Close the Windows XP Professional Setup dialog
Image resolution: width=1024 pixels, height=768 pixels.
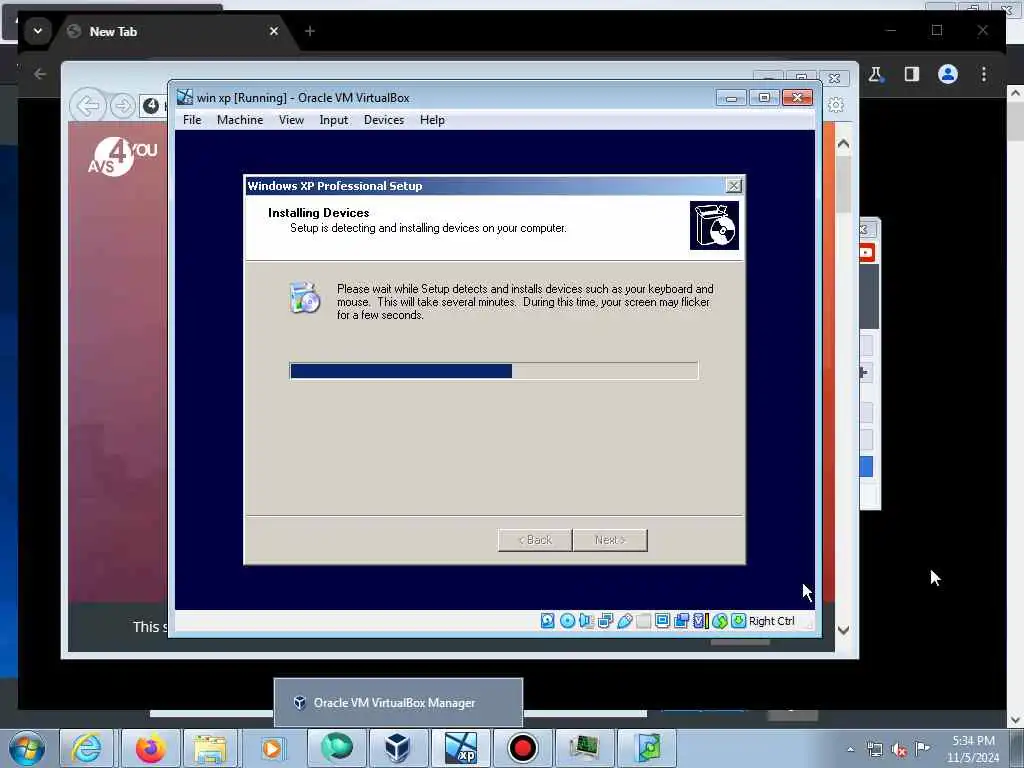point(734,185)
